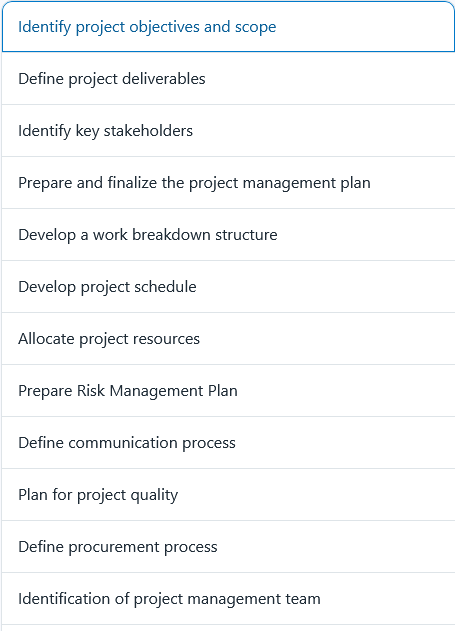
Task: Select 'Define communication process' entry
Action: (228, 442)
